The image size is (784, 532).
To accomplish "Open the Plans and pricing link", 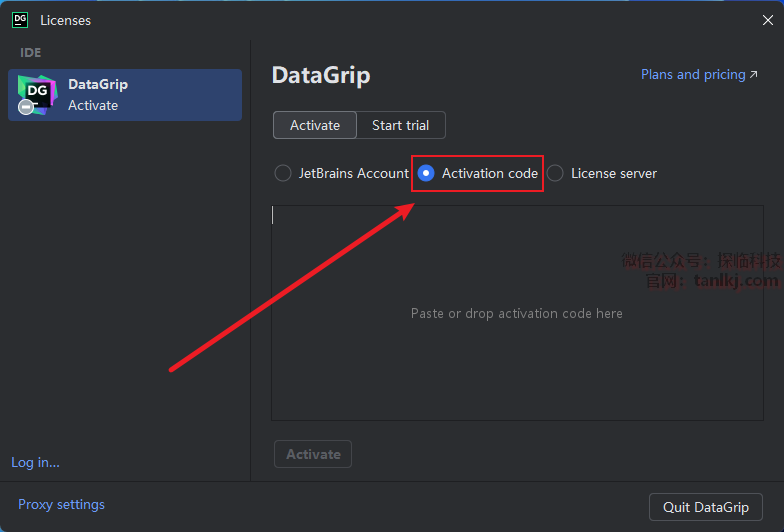I will tap(692, 75).
